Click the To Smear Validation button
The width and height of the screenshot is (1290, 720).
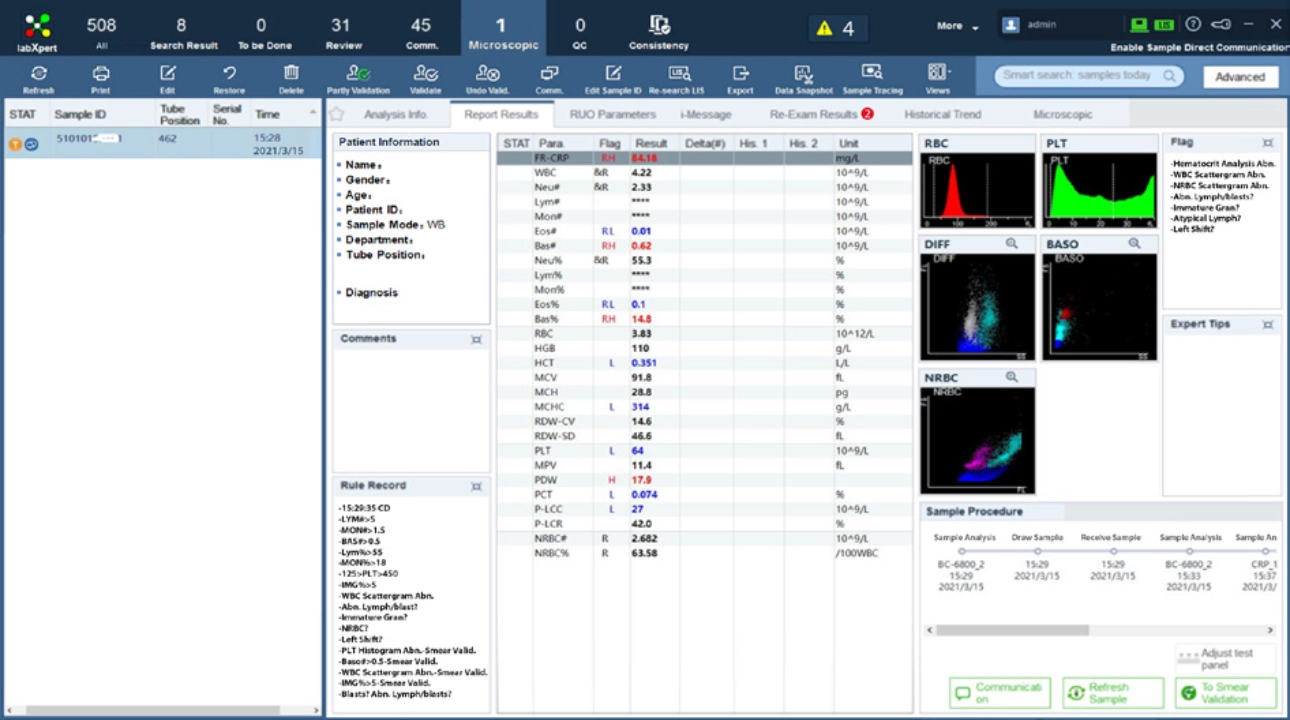tap(1226, 692)
